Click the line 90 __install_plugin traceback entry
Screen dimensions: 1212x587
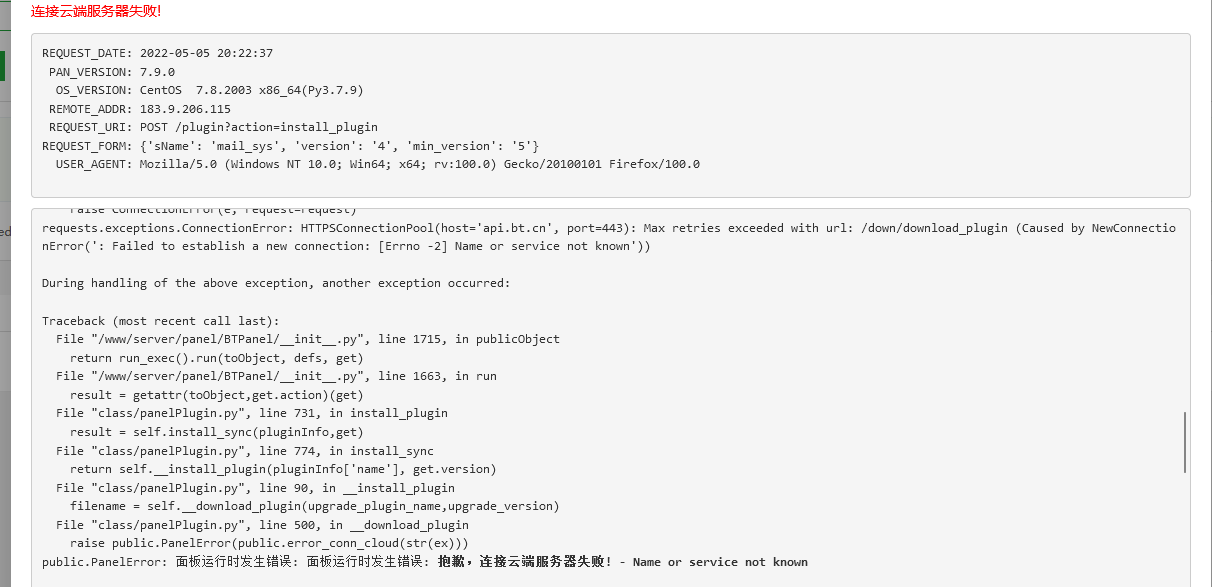[x=255, y=488]
